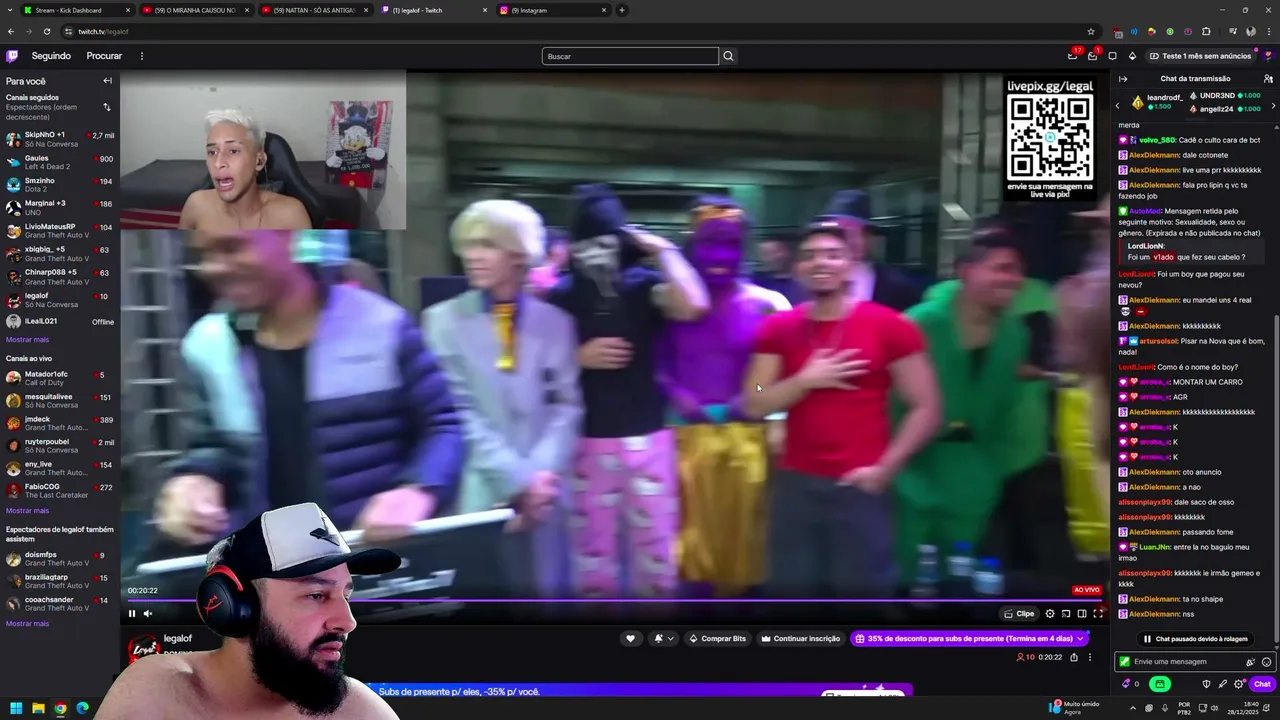Open the stream more options dots

tap(1090, 657)
